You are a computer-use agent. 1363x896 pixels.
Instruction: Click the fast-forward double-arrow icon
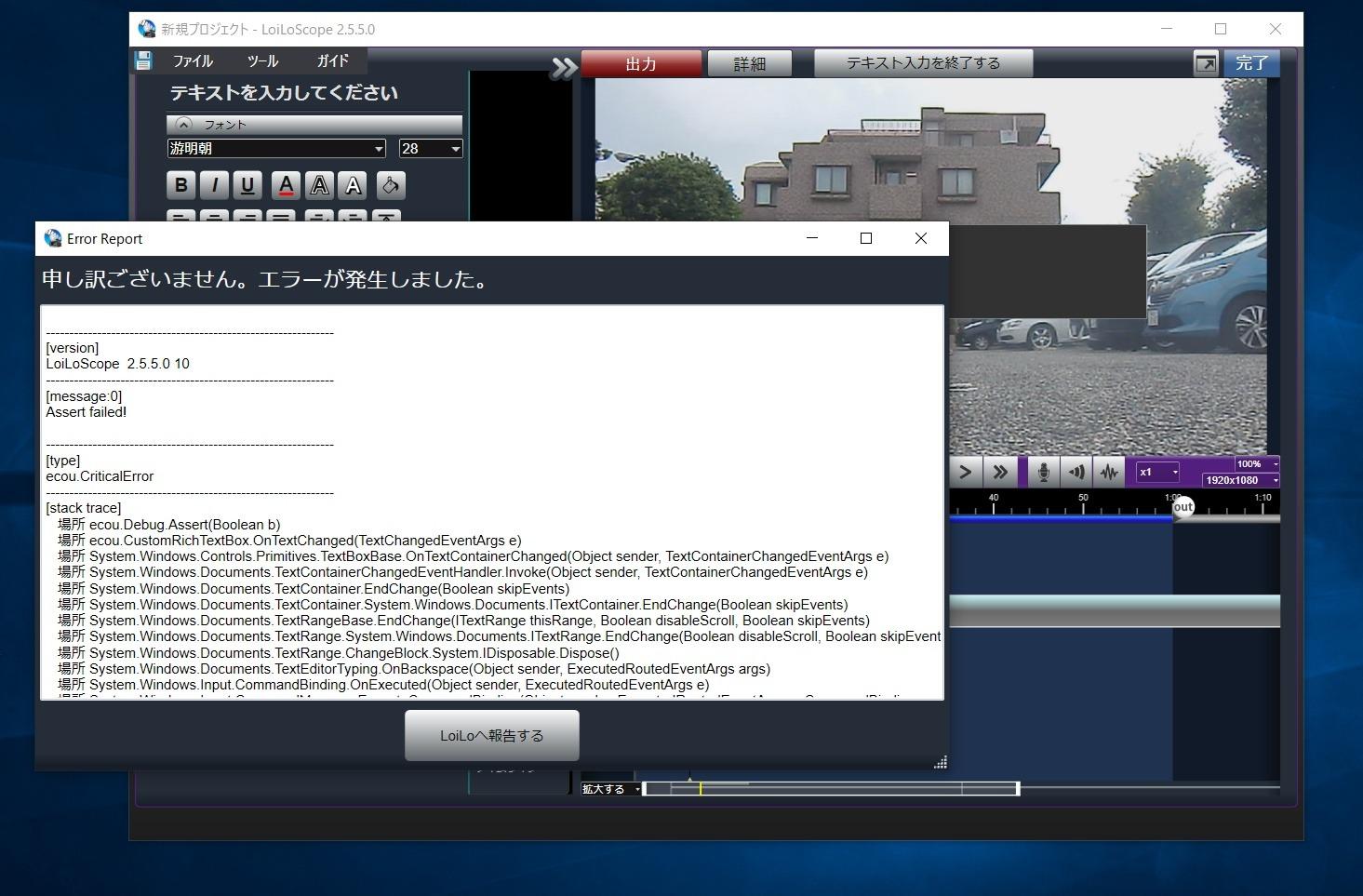pos(999,472)
